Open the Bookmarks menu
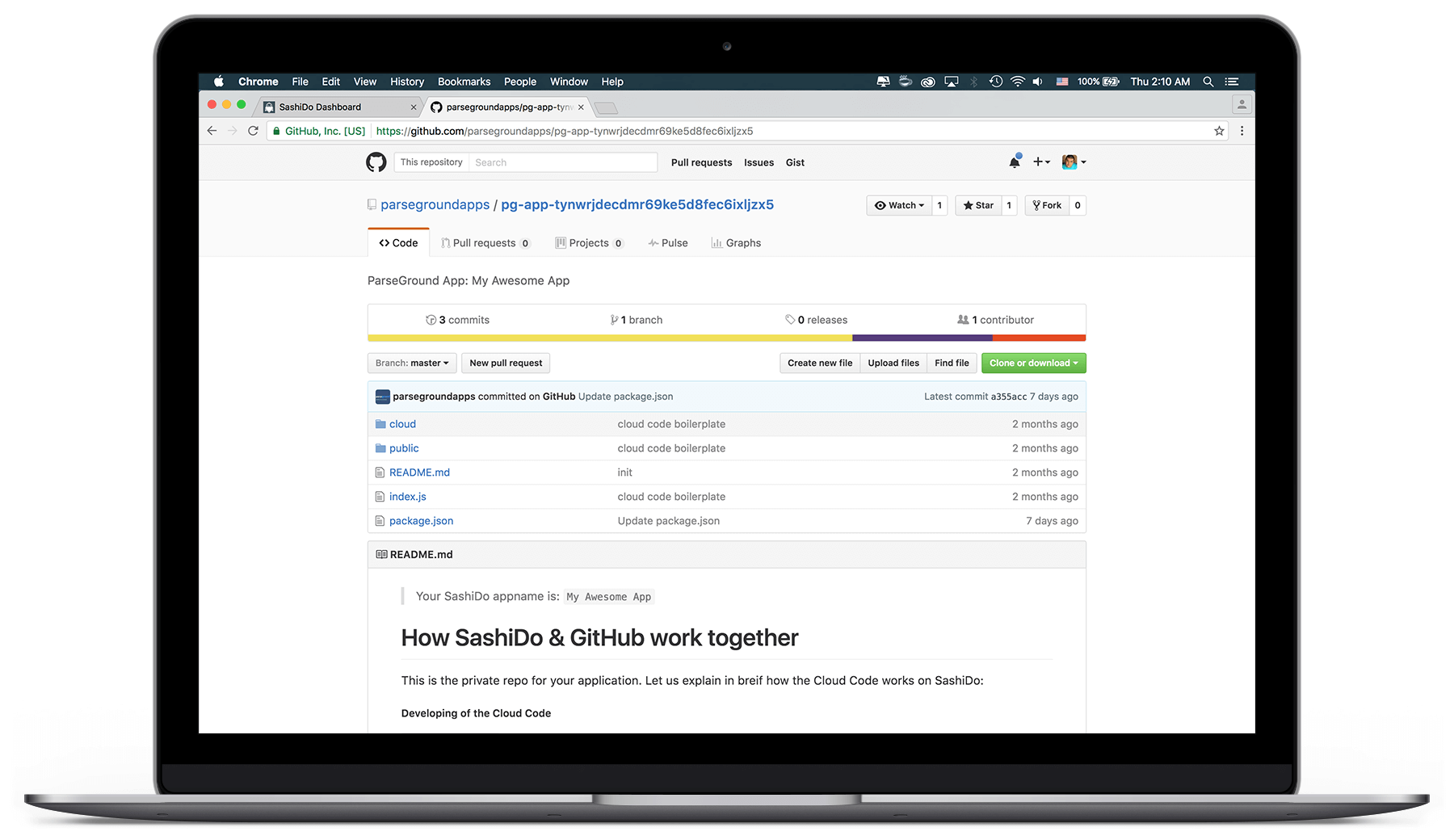 pos(464,82)
